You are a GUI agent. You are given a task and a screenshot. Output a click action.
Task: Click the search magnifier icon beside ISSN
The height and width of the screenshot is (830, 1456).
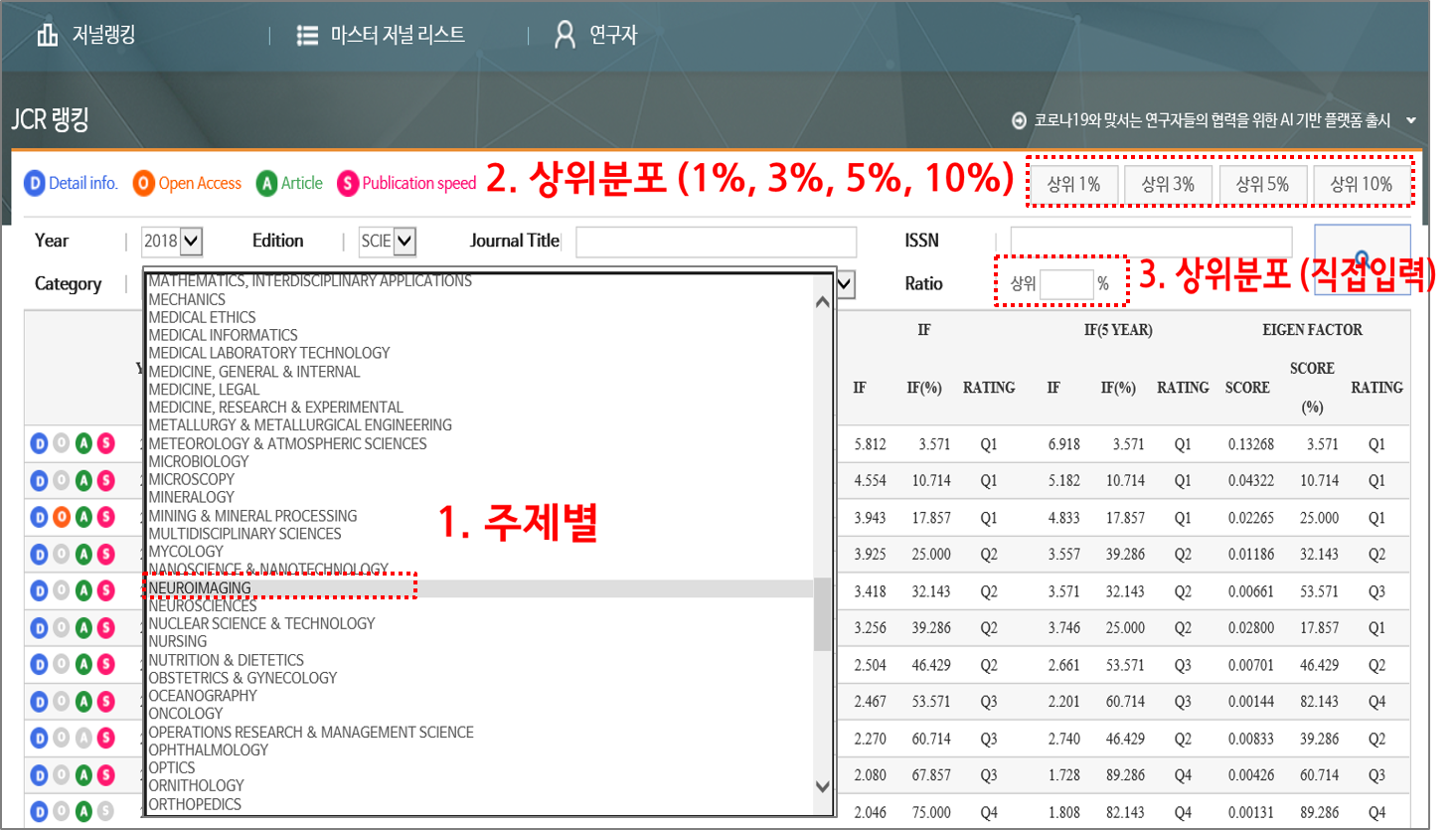(1362, 256)
